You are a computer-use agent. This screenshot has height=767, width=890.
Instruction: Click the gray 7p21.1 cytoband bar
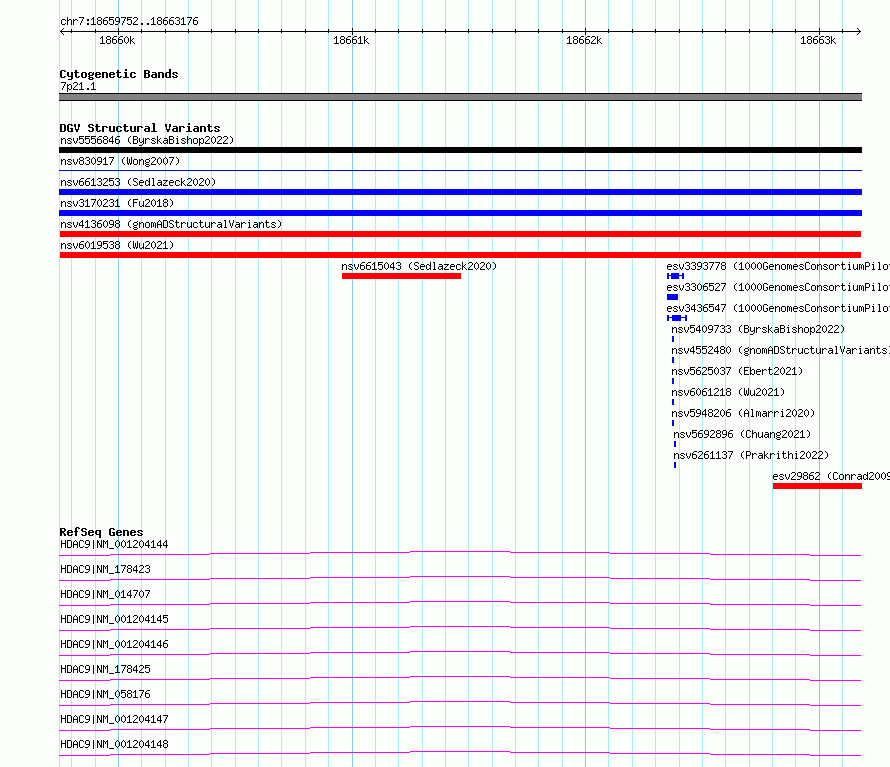(x=460, y=97)
